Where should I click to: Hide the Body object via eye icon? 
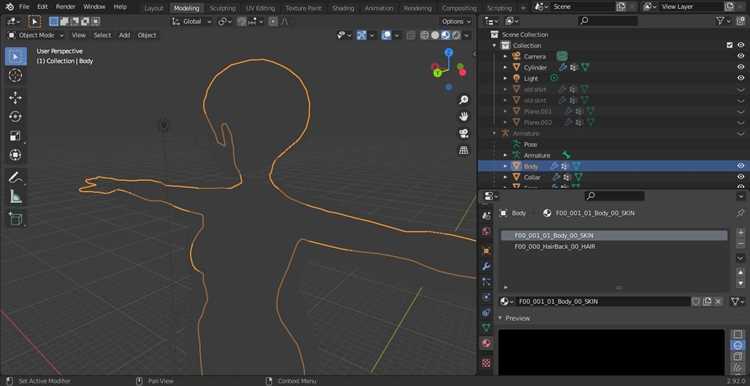click(740, 166)
